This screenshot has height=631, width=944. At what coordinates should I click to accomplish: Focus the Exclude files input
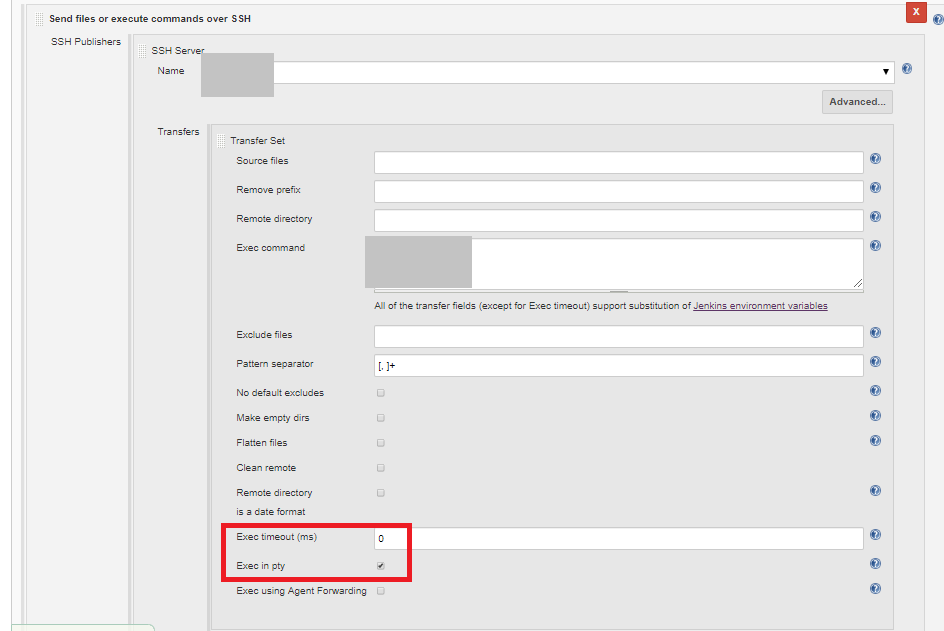click(619, 337)
